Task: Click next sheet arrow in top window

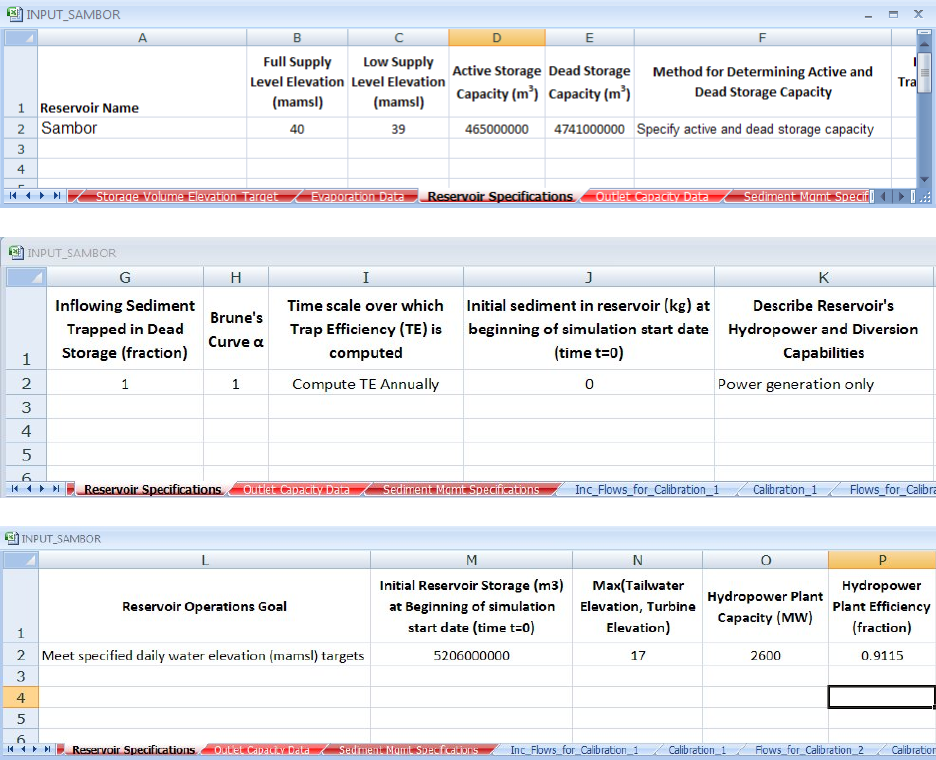Action: [42, 195]
